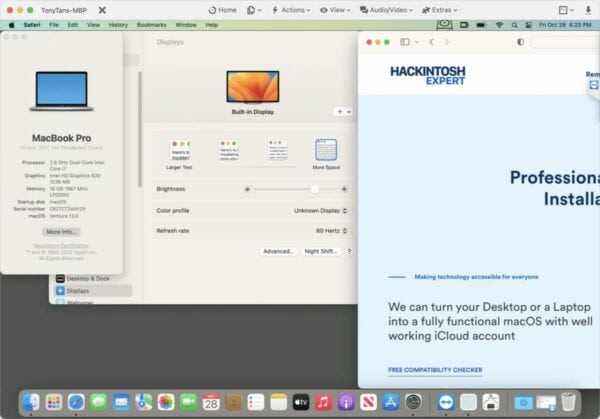Open Launchpad from the dock
Viewport: 600px width, 419px height.
point(54,402)
